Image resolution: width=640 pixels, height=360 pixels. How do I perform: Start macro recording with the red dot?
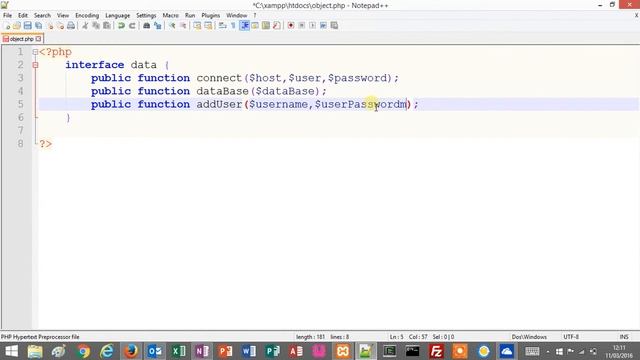coord(291,26)
